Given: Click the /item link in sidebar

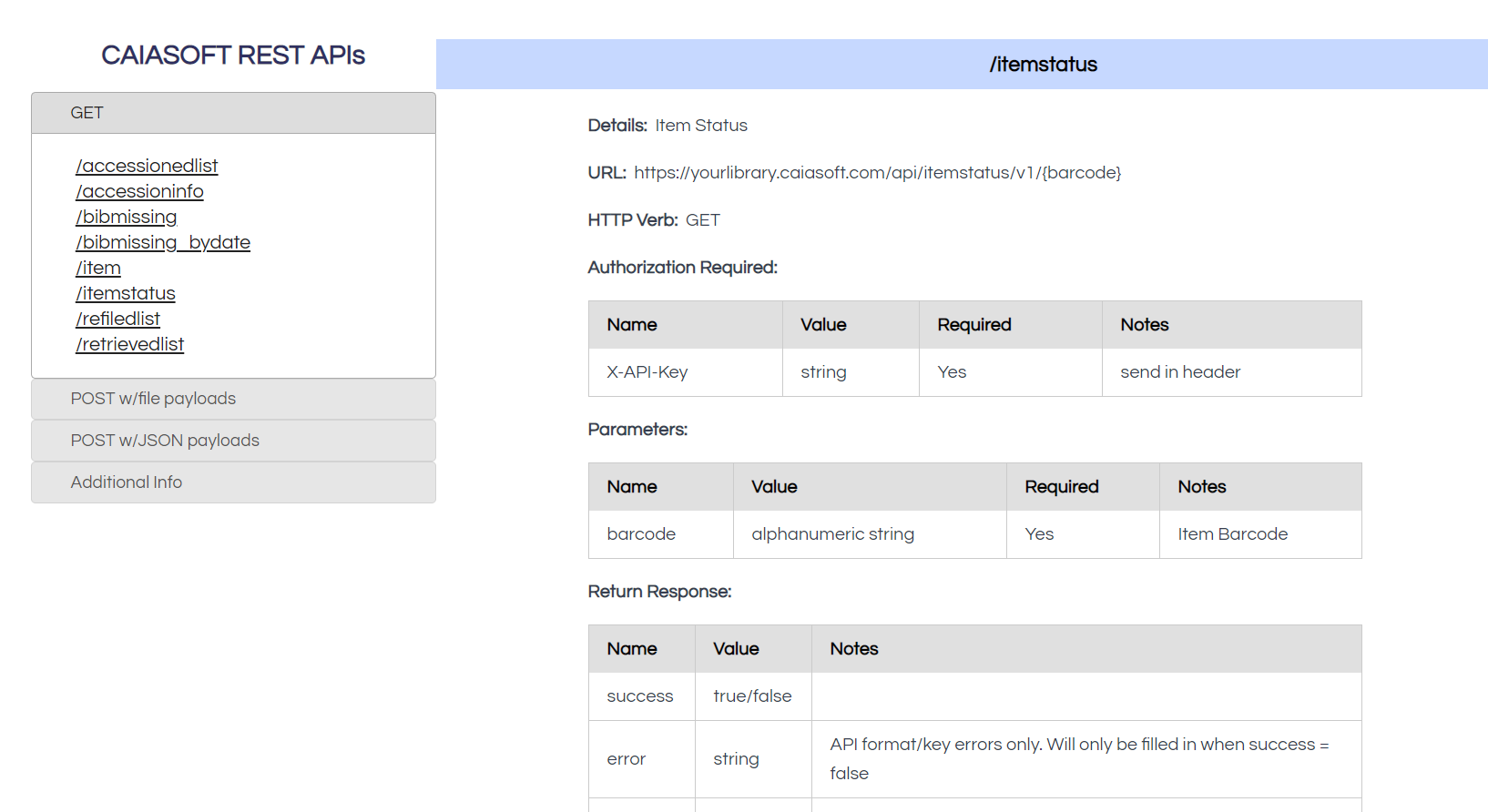Looking at the screenshot, I should point(98,268).
